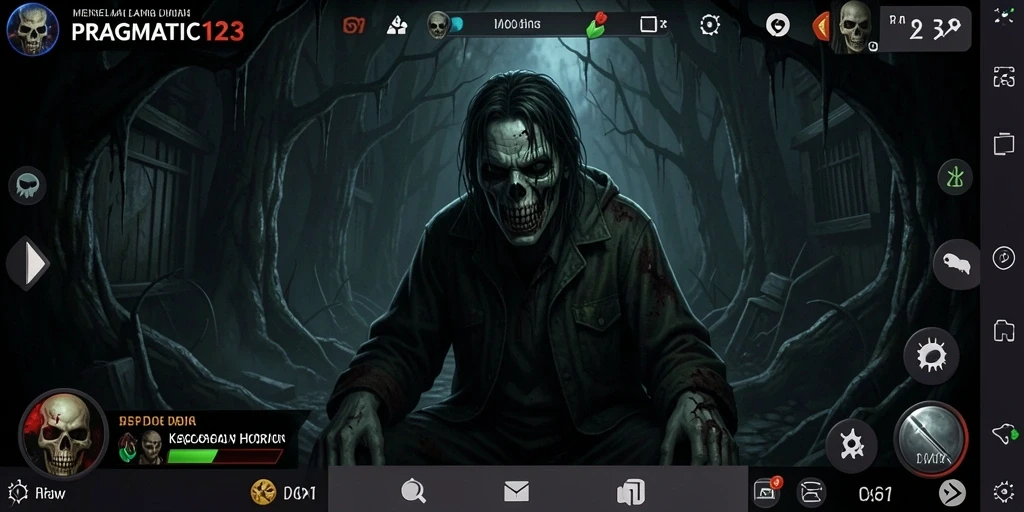The height and width of the screenshot is (512, 1024).
Task: Expand the left side panel arrow
Action: [x=29, y=264]
